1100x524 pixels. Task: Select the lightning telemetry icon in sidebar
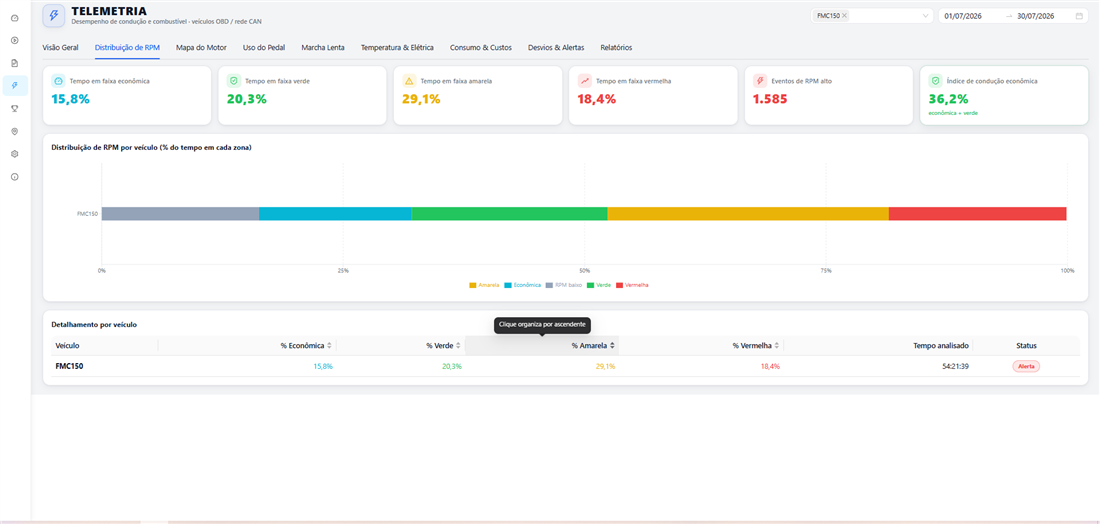click(15, 86)
